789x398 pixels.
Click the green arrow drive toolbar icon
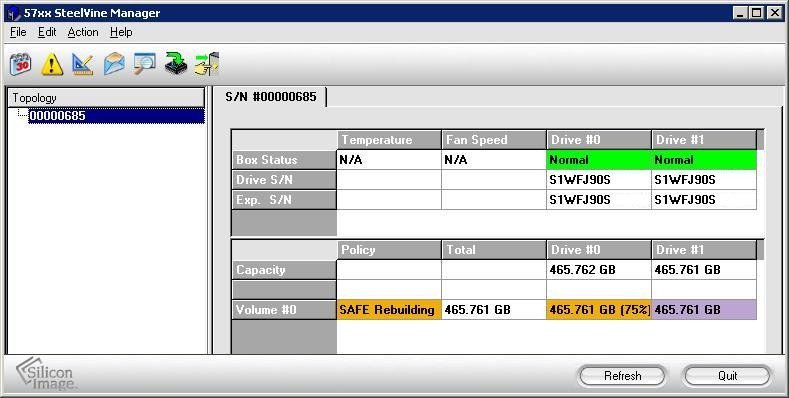[176, 64]
